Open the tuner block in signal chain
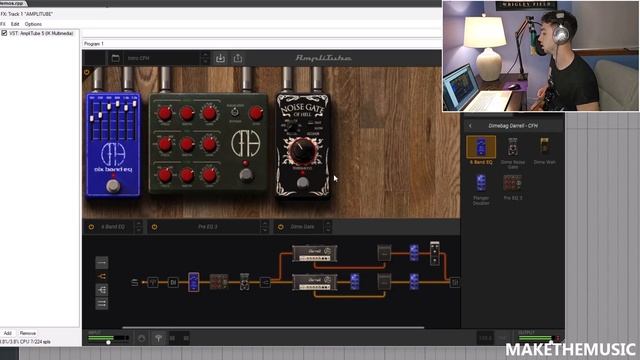This screenshot has width=640, height=360. coord(153,282)
